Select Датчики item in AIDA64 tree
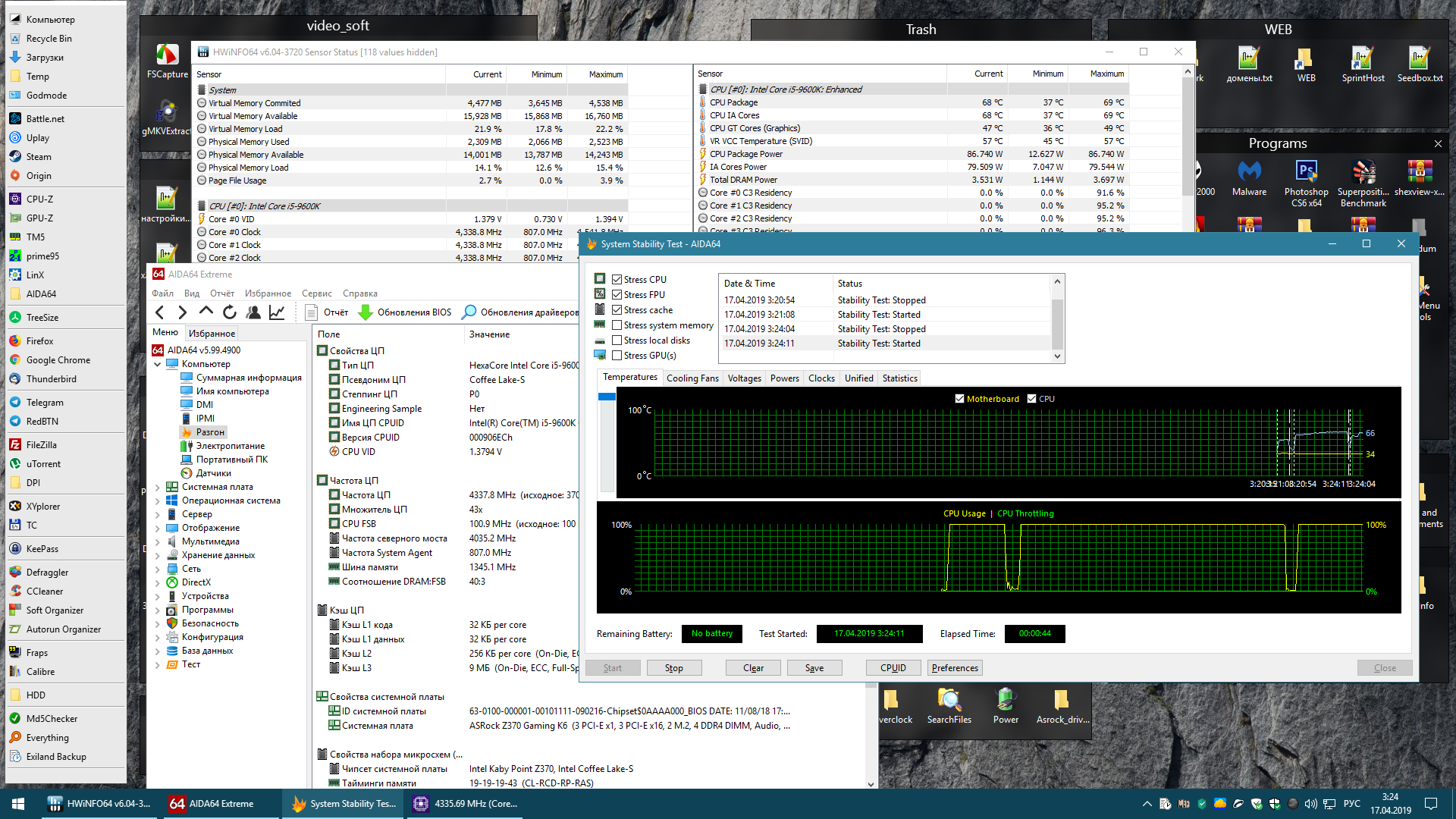The image size is (1456, 819). [x=213, y=473]
